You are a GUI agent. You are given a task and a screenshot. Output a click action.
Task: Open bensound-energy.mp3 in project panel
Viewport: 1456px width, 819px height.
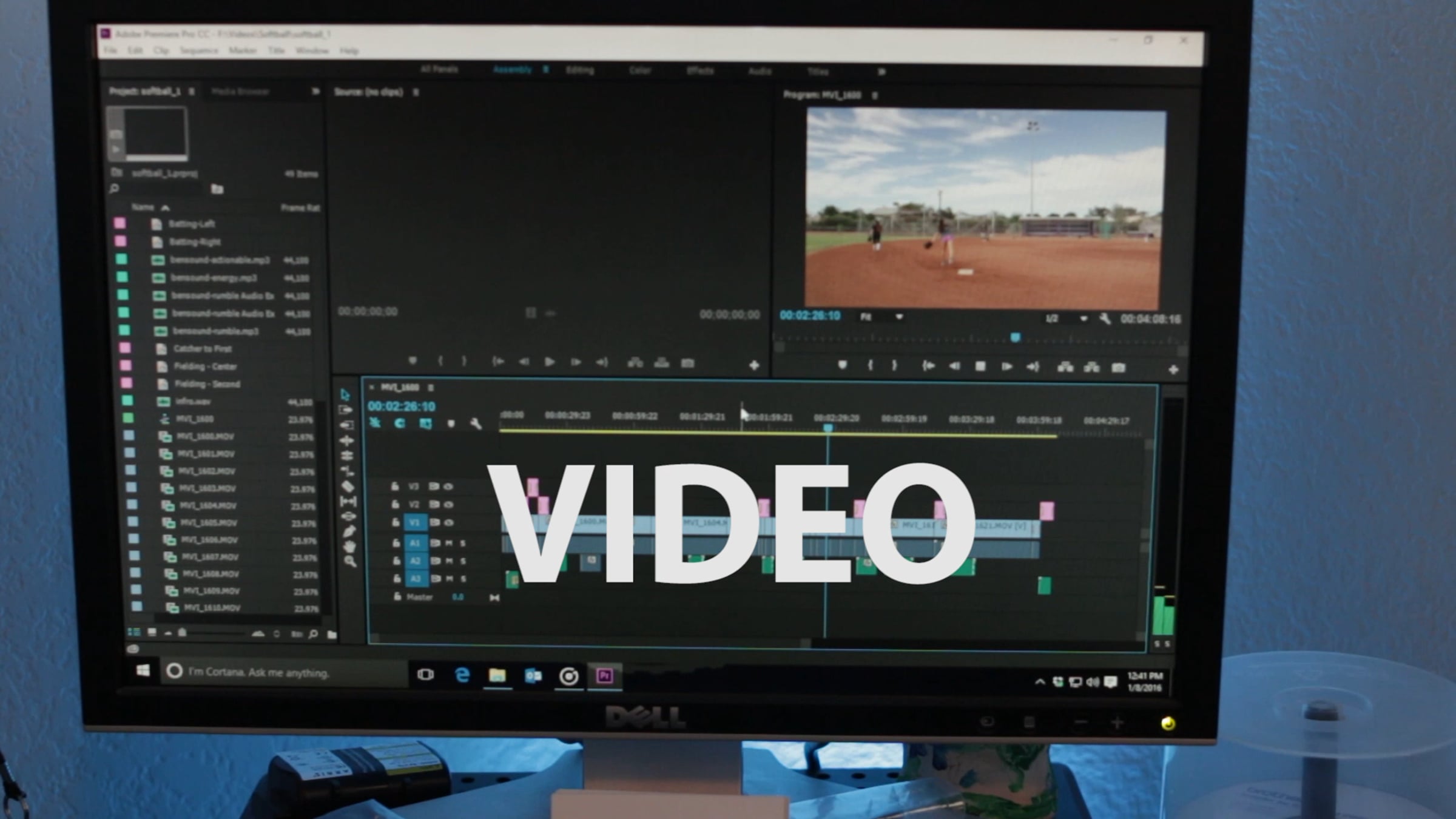coord(214,278)
